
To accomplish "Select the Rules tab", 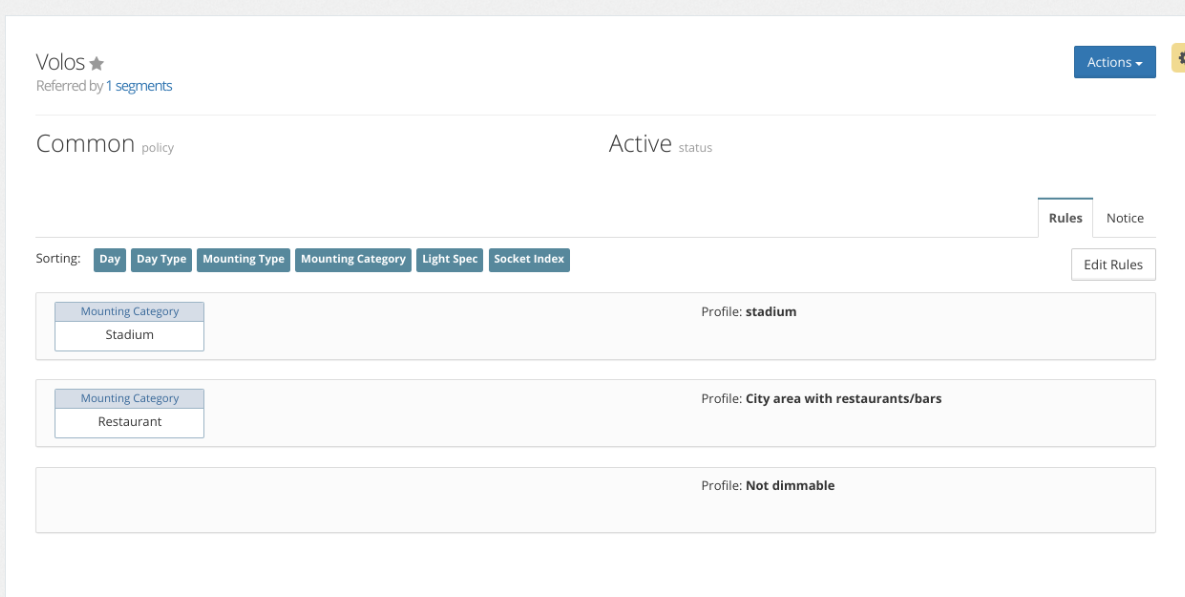I will click(x=1065, y=218).
